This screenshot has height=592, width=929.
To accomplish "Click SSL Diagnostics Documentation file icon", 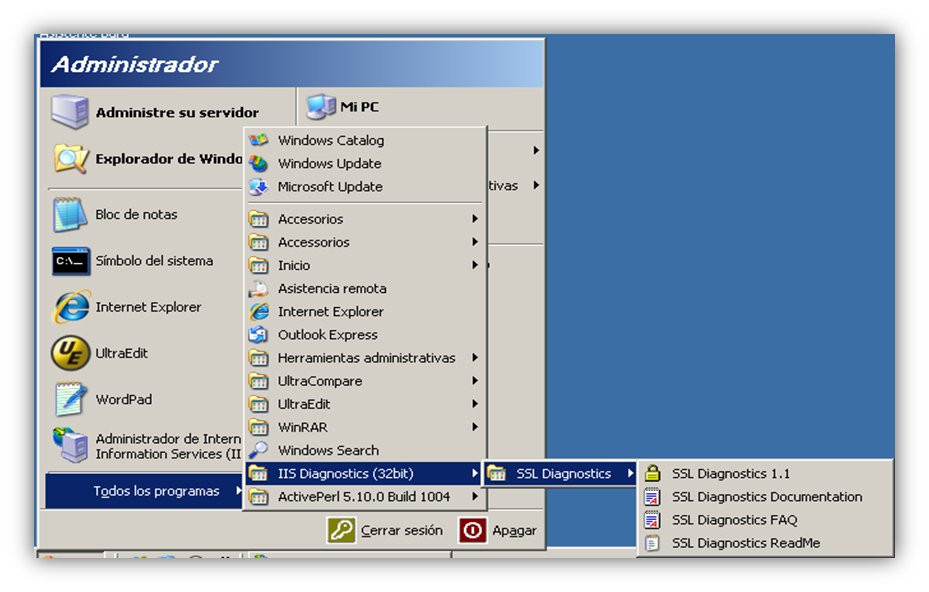I will click(x=652, y=497).
